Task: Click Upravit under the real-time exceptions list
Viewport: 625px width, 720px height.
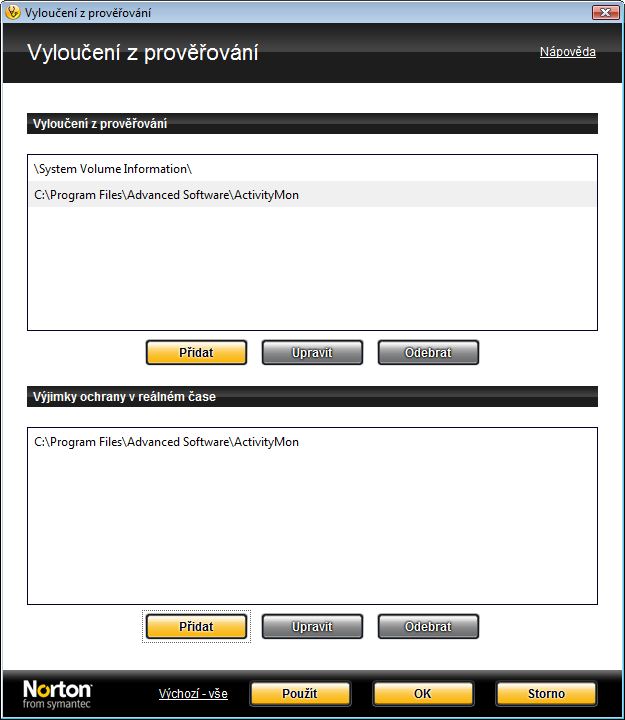Action: click(312, 627)
